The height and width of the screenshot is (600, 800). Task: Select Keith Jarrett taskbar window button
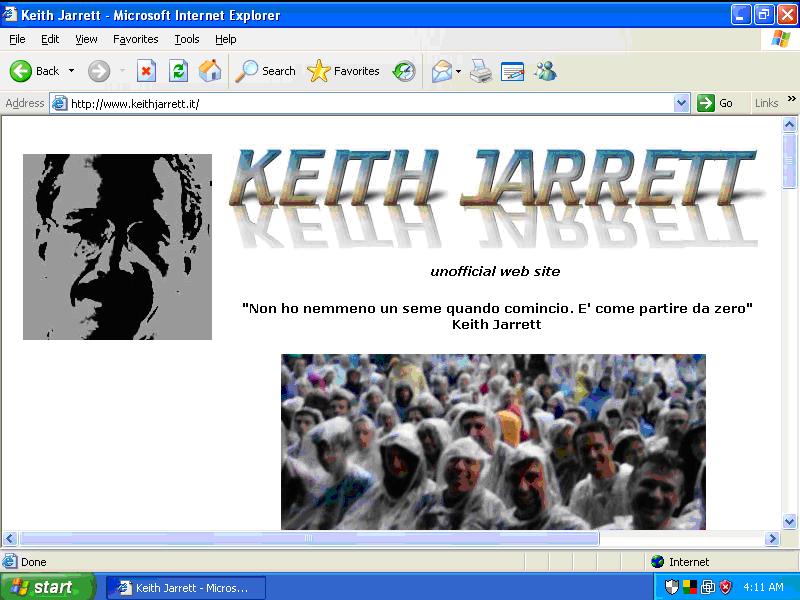[x=186, y=588]
